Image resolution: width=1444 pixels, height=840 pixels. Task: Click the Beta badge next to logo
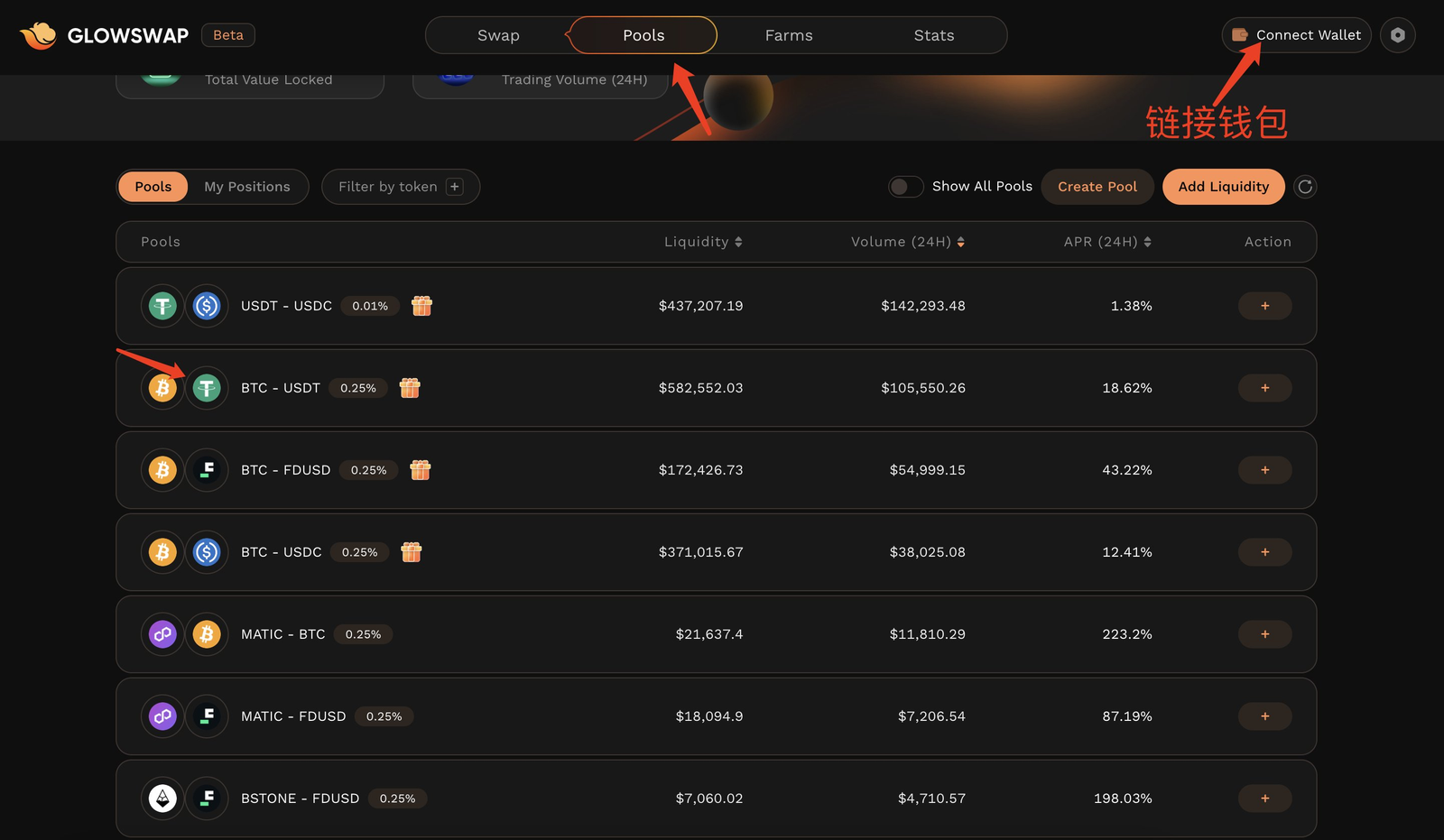[228, 35]
